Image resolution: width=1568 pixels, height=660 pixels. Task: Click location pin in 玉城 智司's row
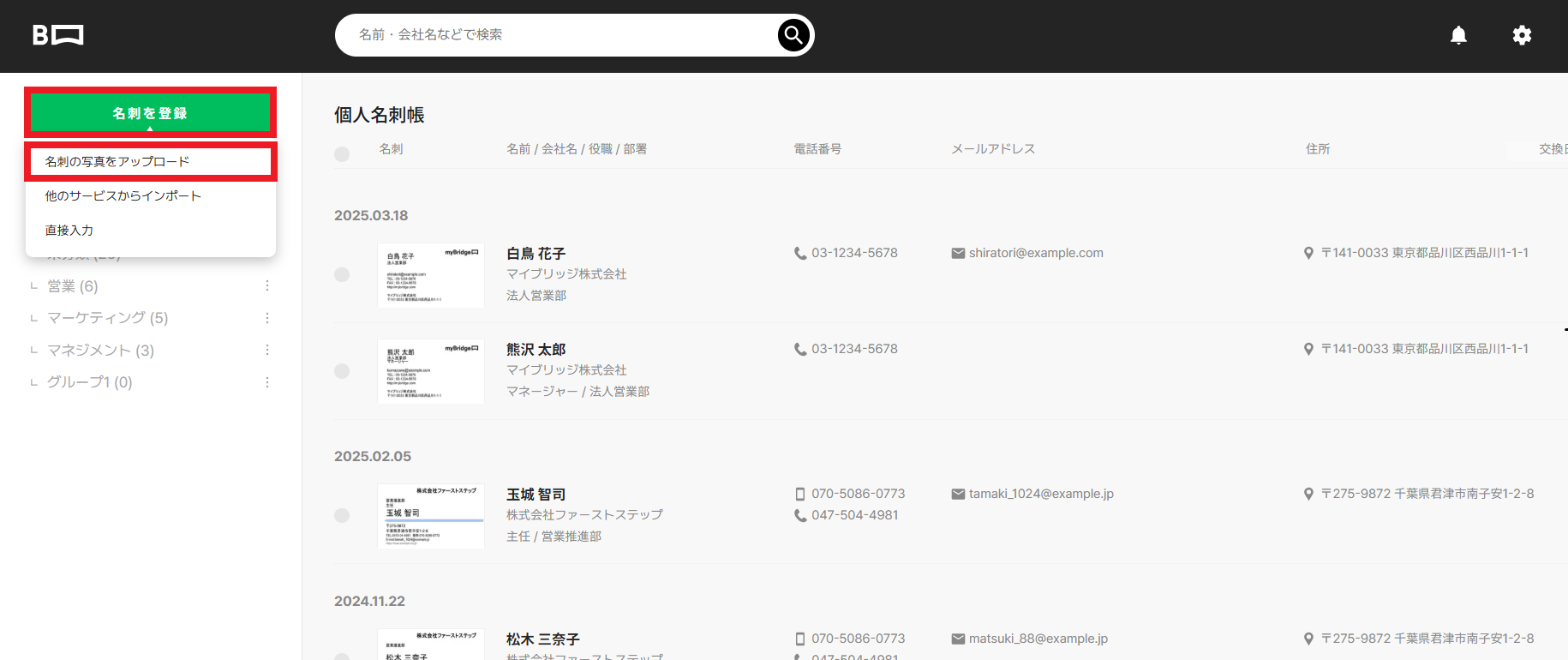(1308, 494)
